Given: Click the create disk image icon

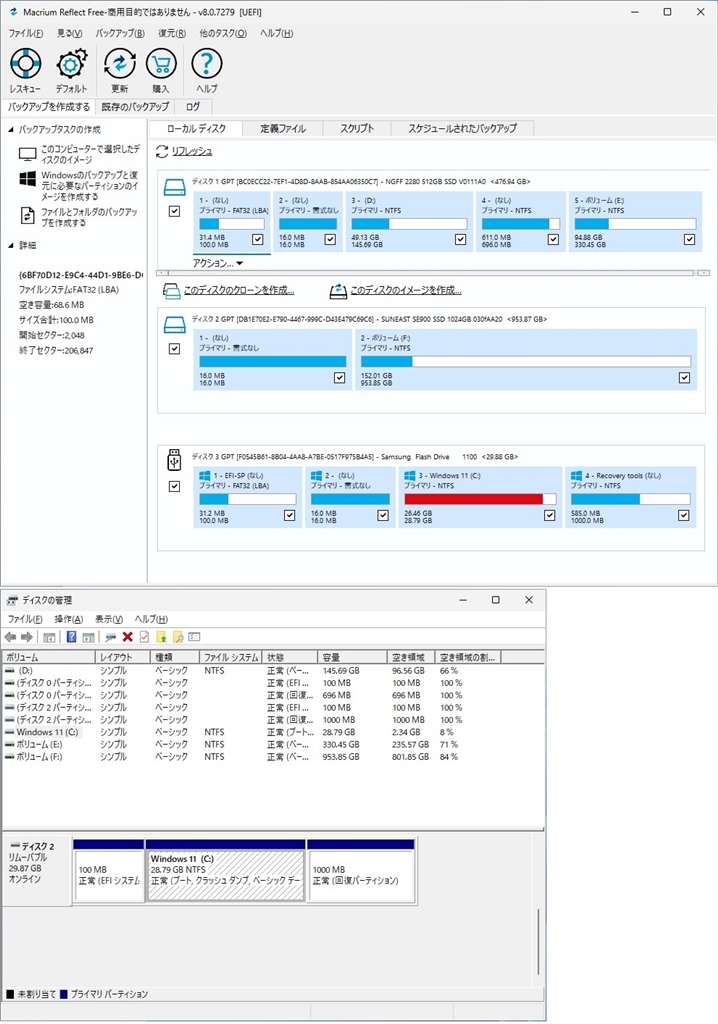Looking at the screenshot, I should click(x=338, y=291).
